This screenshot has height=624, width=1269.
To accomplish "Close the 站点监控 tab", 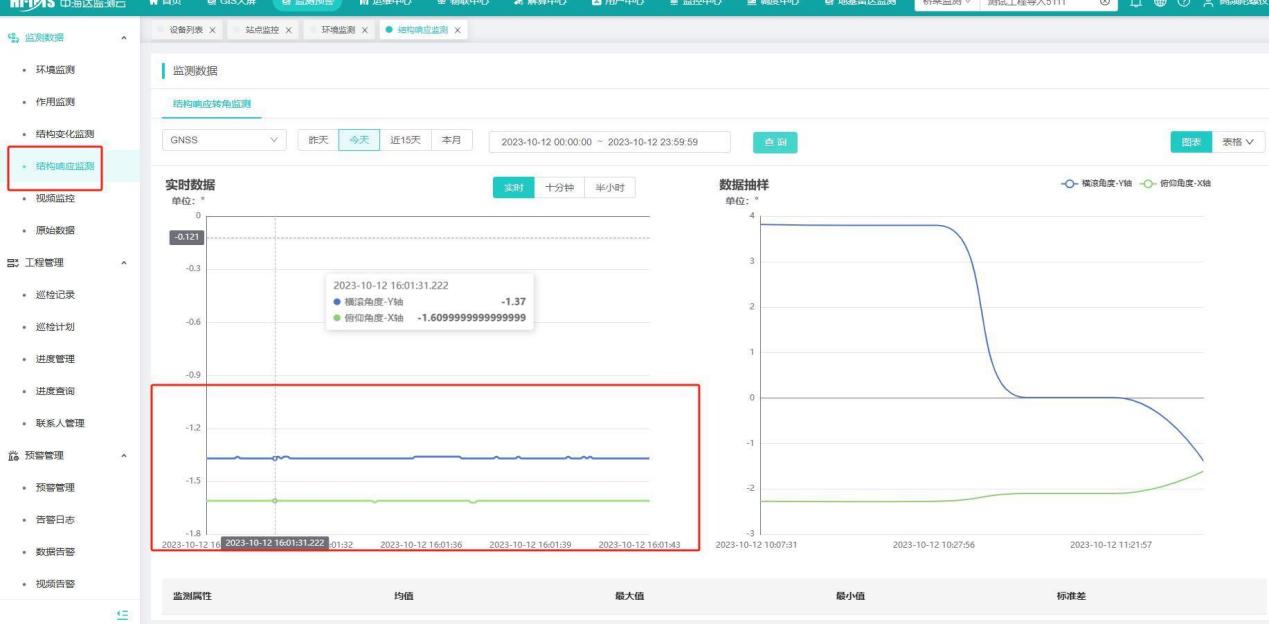I will [288, 31].
